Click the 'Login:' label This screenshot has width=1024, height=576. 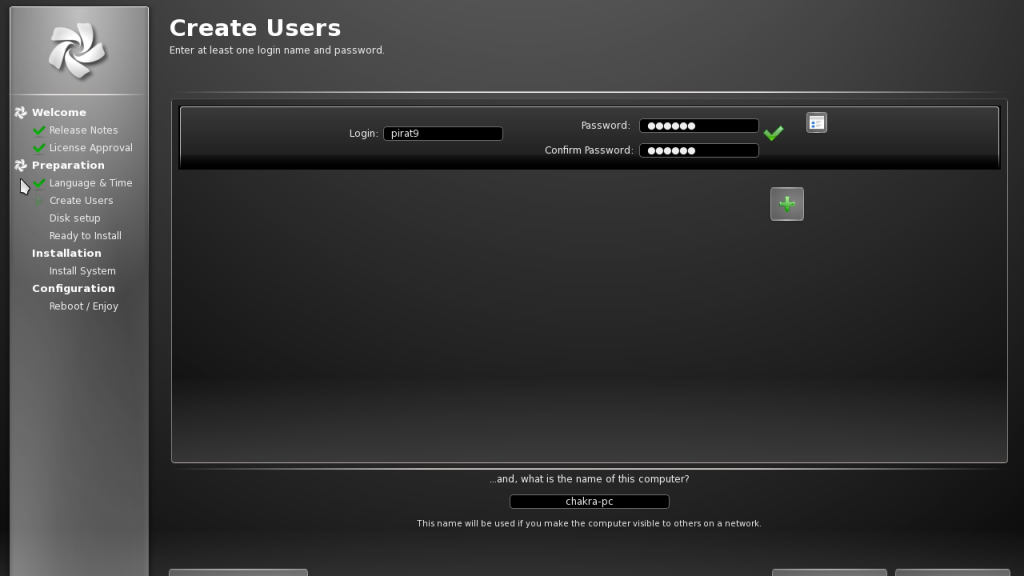tap(363, 133)
